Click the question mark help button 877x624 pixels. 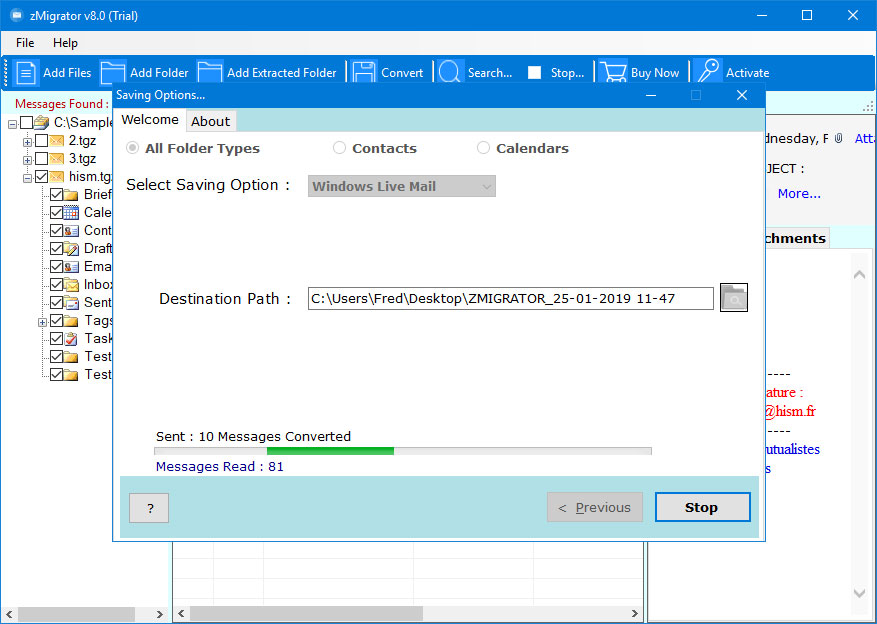click(149, 508)
